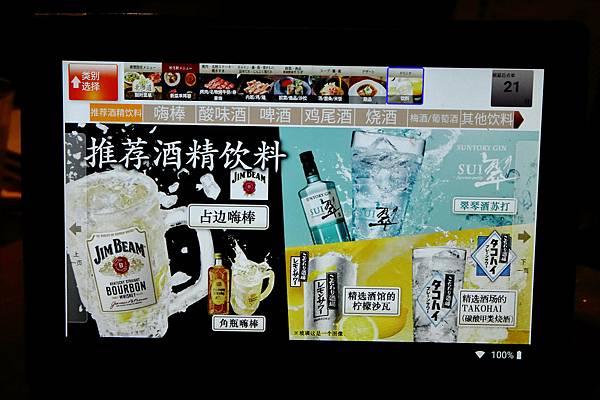
Task: Tap the WiFi signal icon in status bar
Action: click(x=480, y=354)
